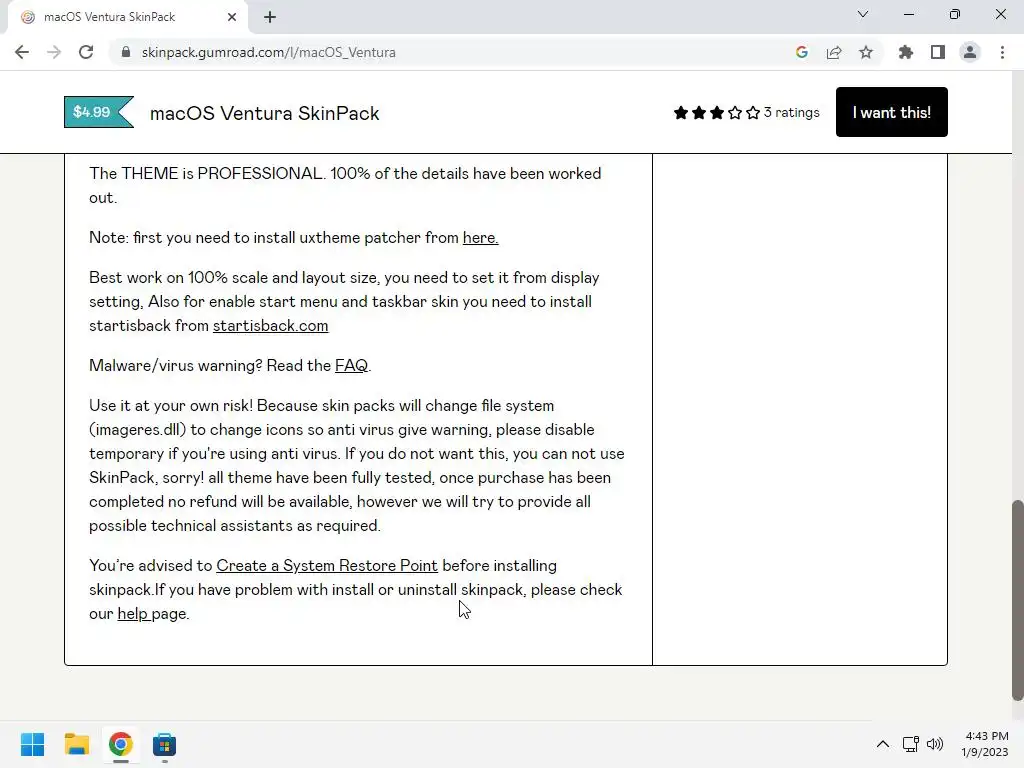This screenshot has width=1024, height=768.
Task: Minimize the Chrome window
Action: point(908,14)
